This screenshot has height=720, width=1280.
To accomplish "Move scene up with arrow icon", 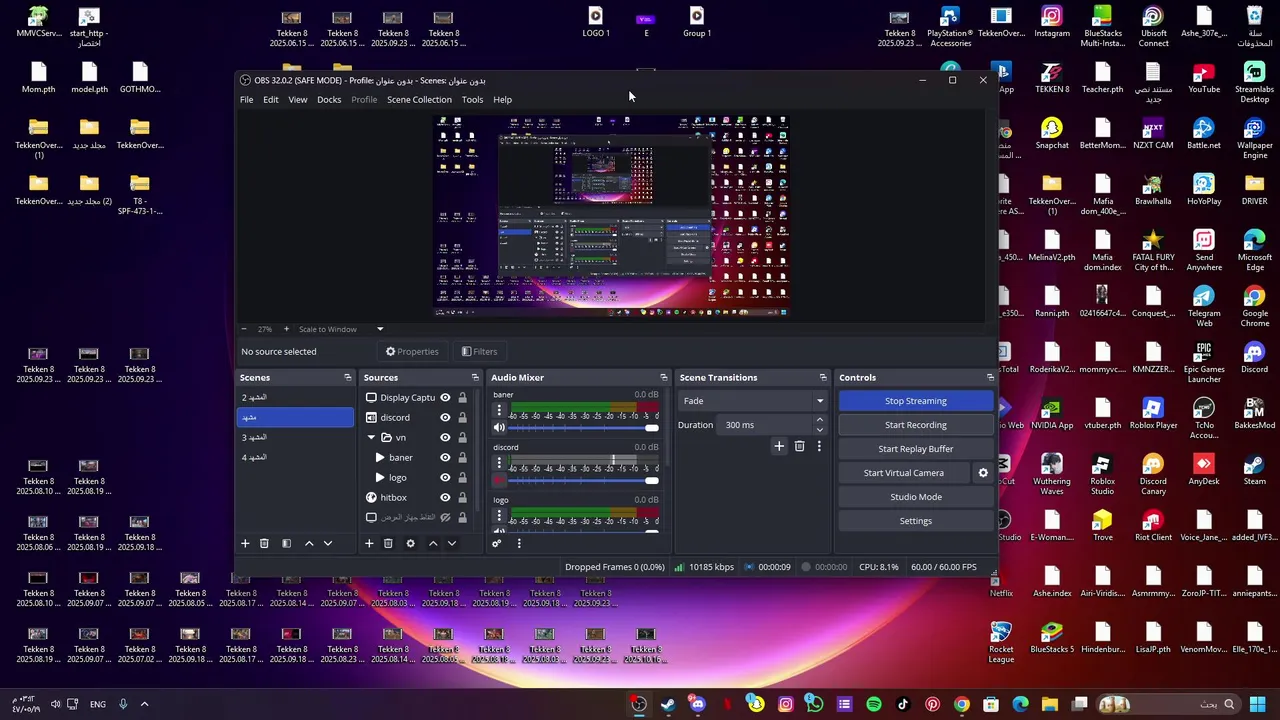I will pyautogui.click(x=309, y=543).
